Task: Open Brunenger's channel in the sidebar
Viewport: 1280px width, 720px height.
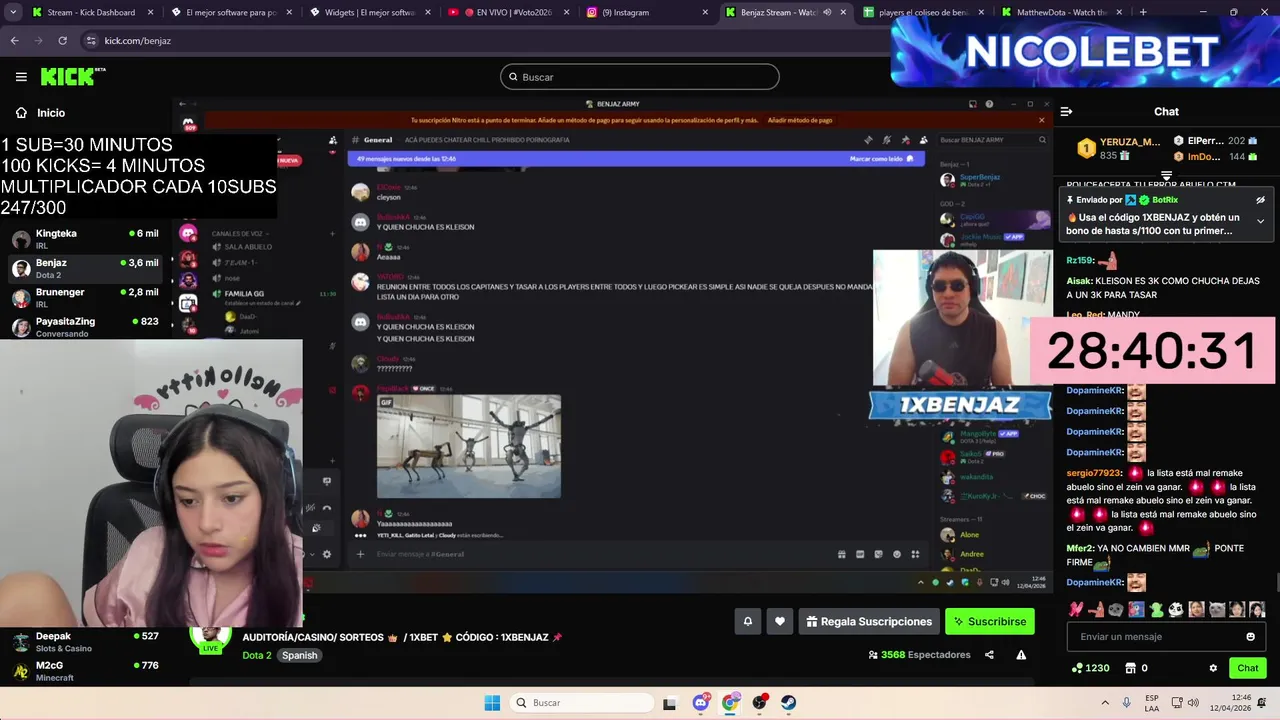Action: tap(84, 297)
